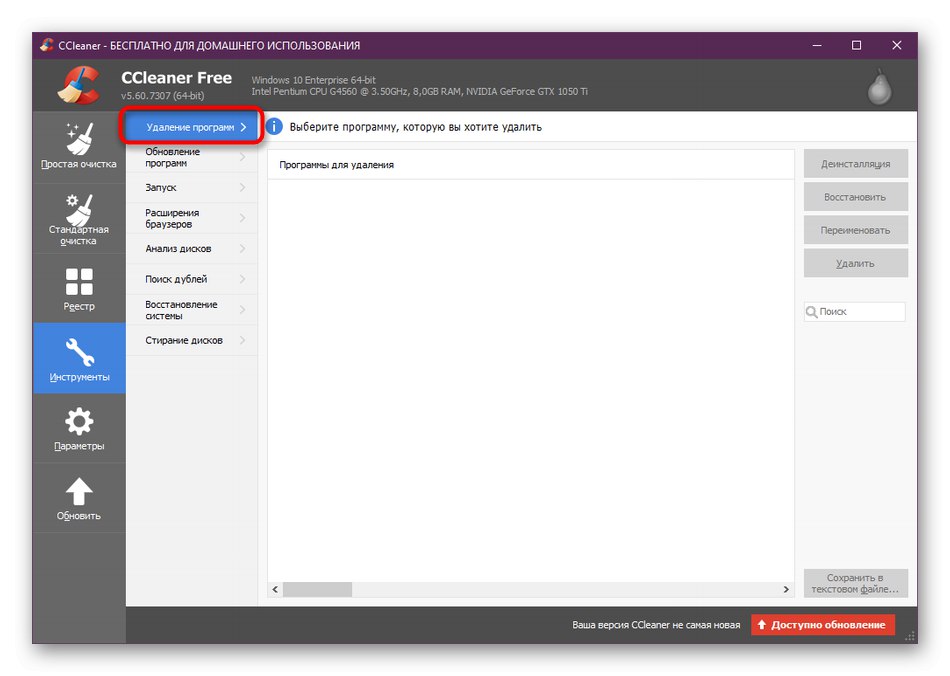950x676 pixels.
Task: Minimize the CCleaner window
Action: [x=817, y=45]
